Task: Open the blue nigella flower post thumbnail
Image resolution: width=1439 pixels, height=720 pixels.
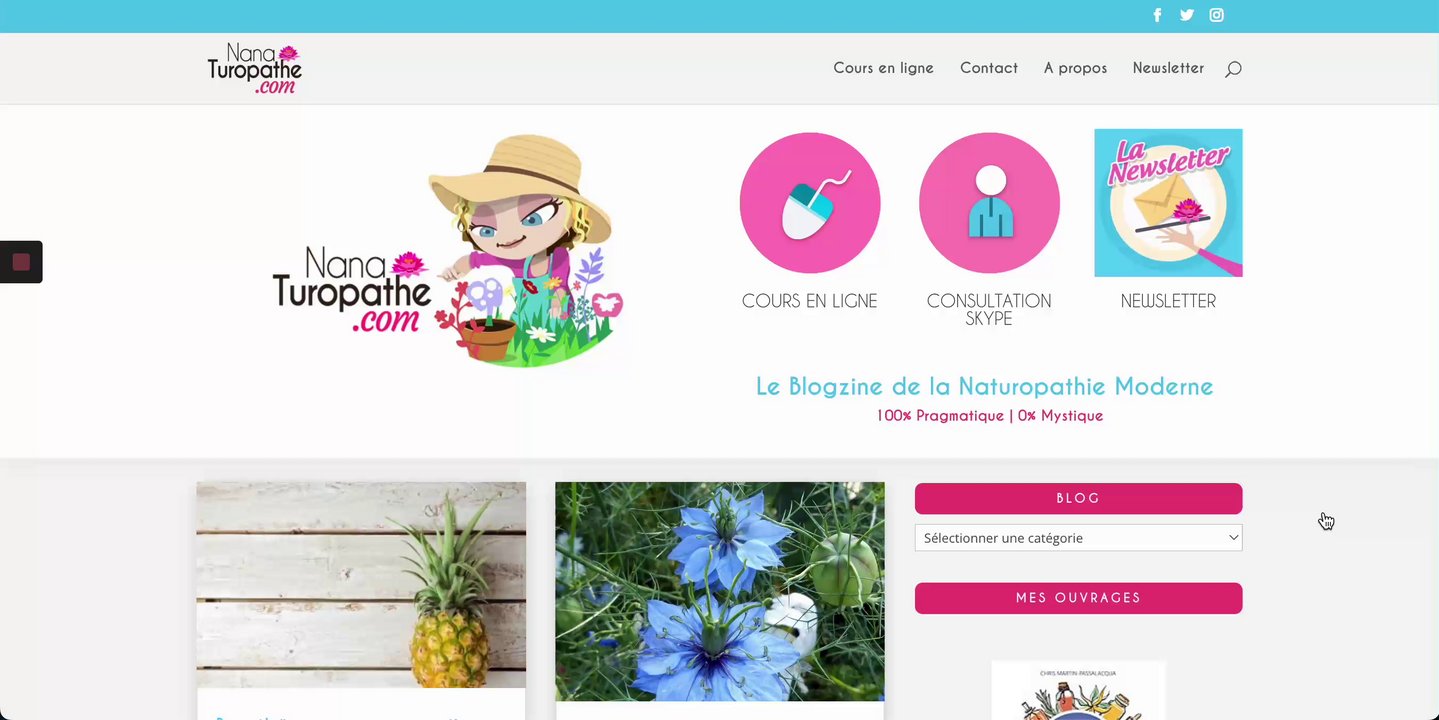Action: (x=720, y=591)
